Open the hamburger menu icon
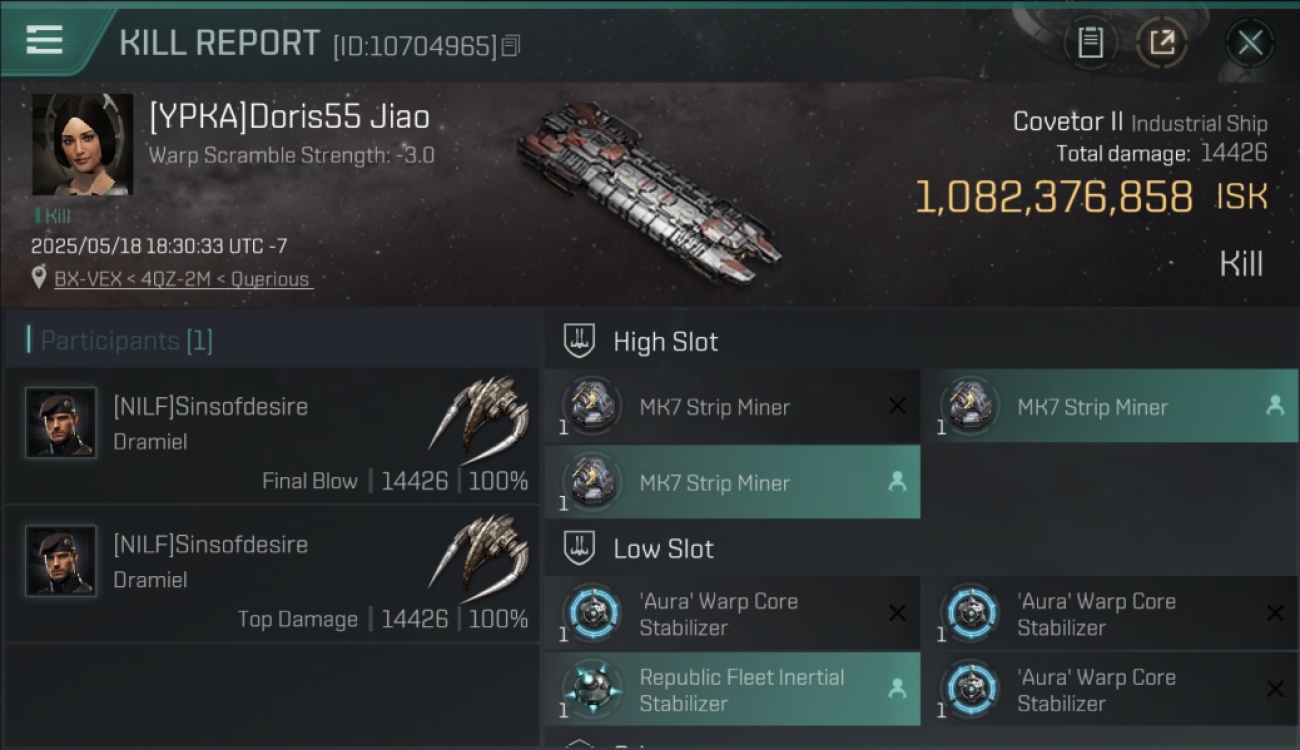Image resolution: width=1300 pixels, height=750 pixels. point(44,40)
